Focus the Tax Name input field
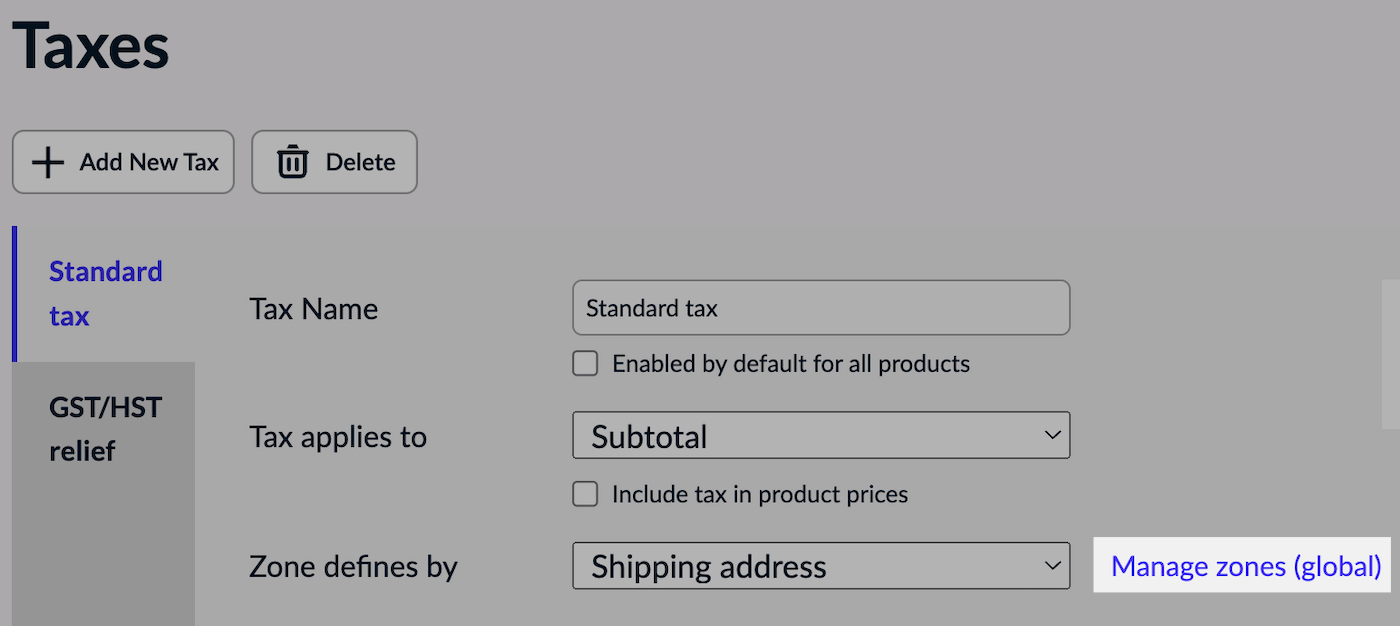The width and height of the screenshot is (1400, 626). tap(820, 308)
